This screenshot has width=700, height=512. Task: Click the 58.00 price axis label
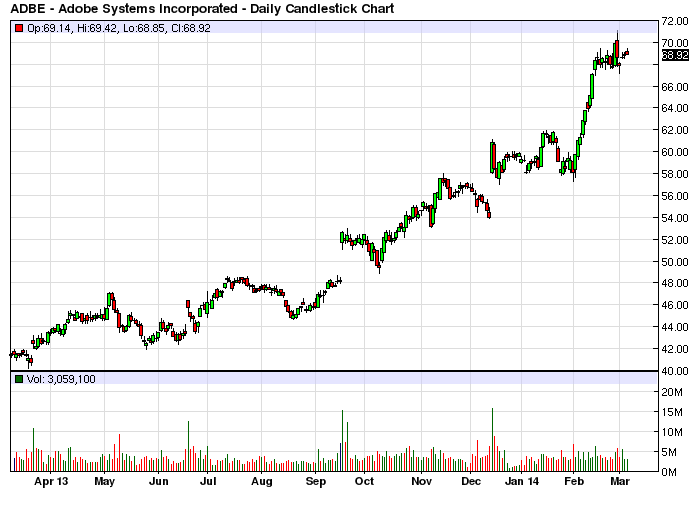[x=675, y=174]
